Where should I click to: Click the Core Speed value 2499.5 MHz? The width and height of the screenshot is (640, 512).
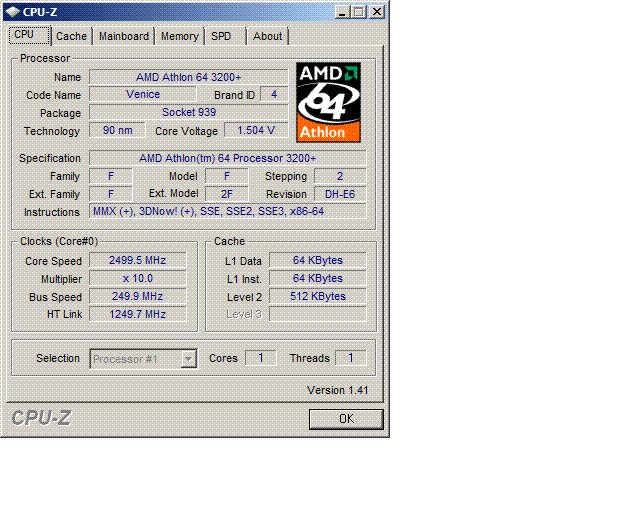(138, 260)
